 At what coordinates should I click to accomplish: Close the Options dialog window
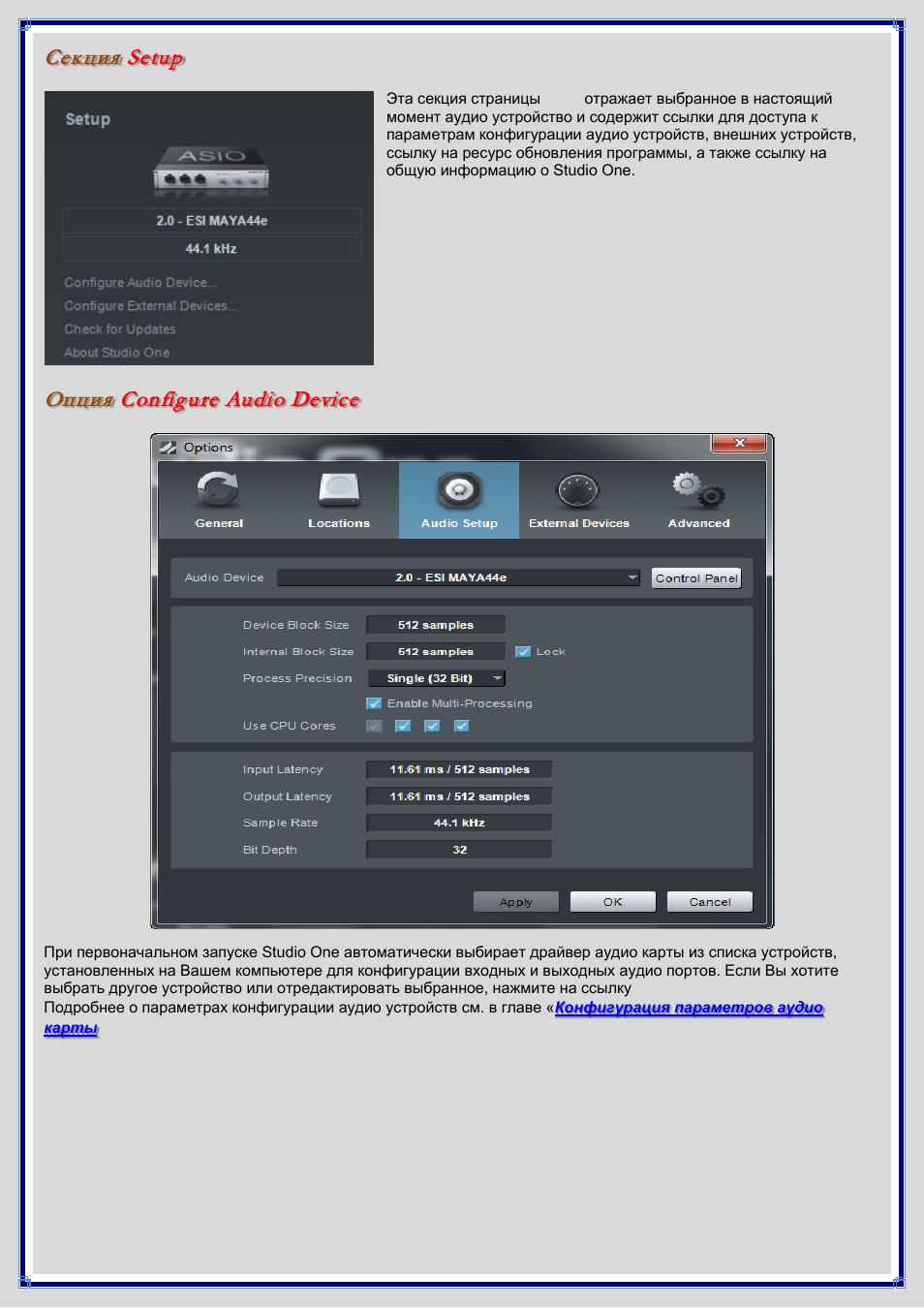[739, 443]
